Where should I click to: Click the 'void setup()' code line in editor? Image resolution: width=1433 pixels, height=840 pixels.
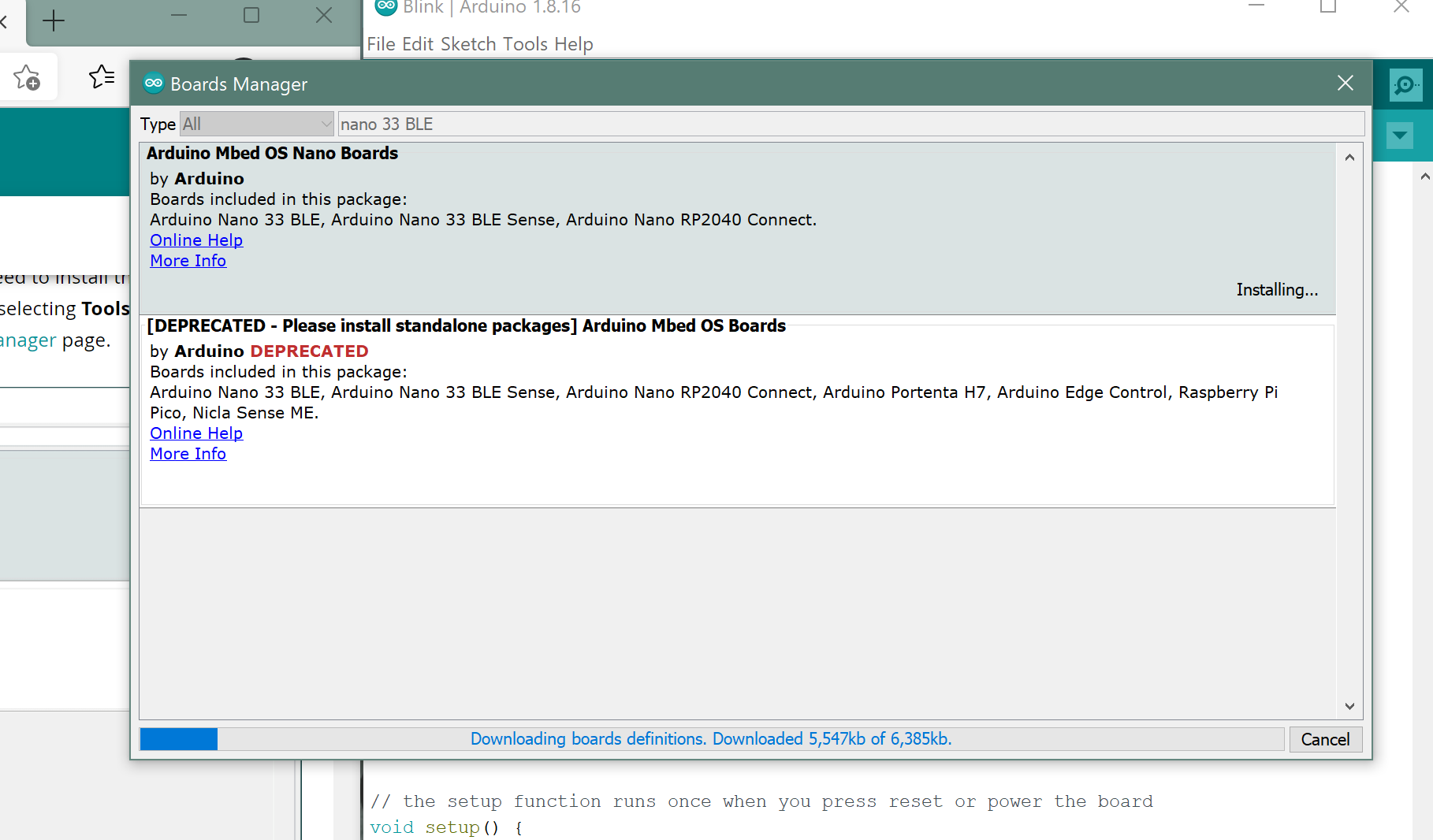[x=446, y=827]
